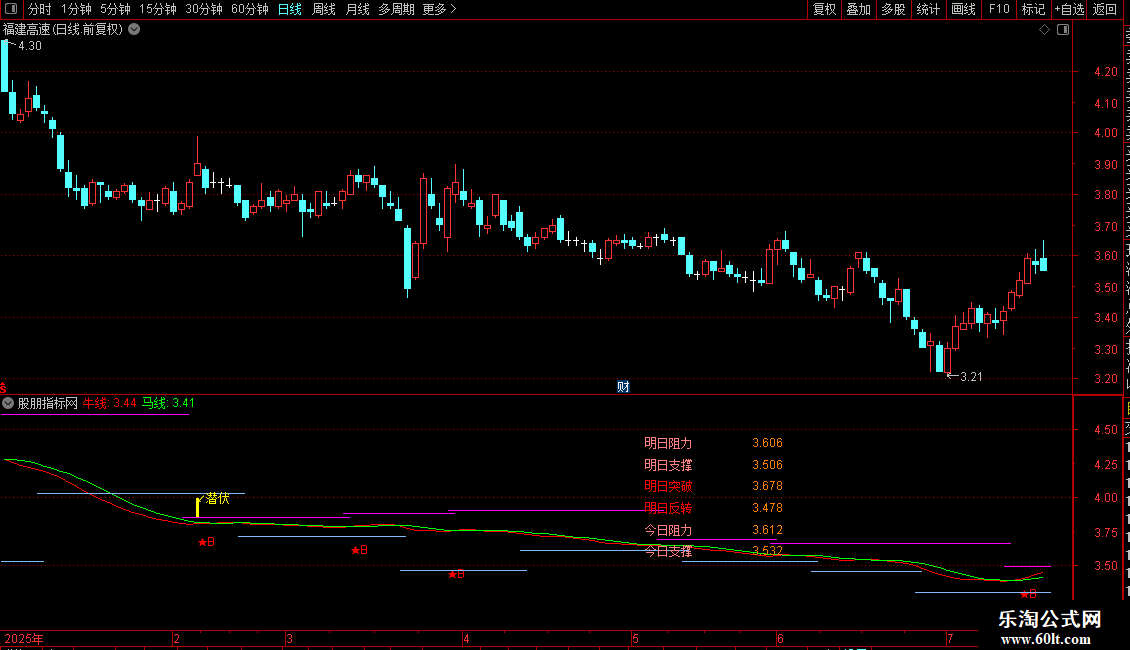Viewport: 1130px width, 650px height.
Task: Select the 60分钟 period tab
Action: pos(250,9)
